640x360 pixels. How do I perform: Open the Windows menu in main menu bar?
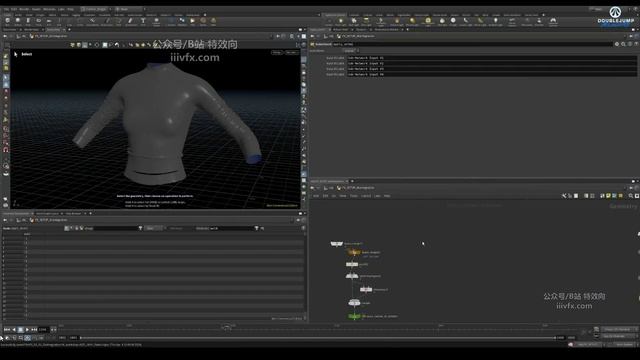point(49,9)
